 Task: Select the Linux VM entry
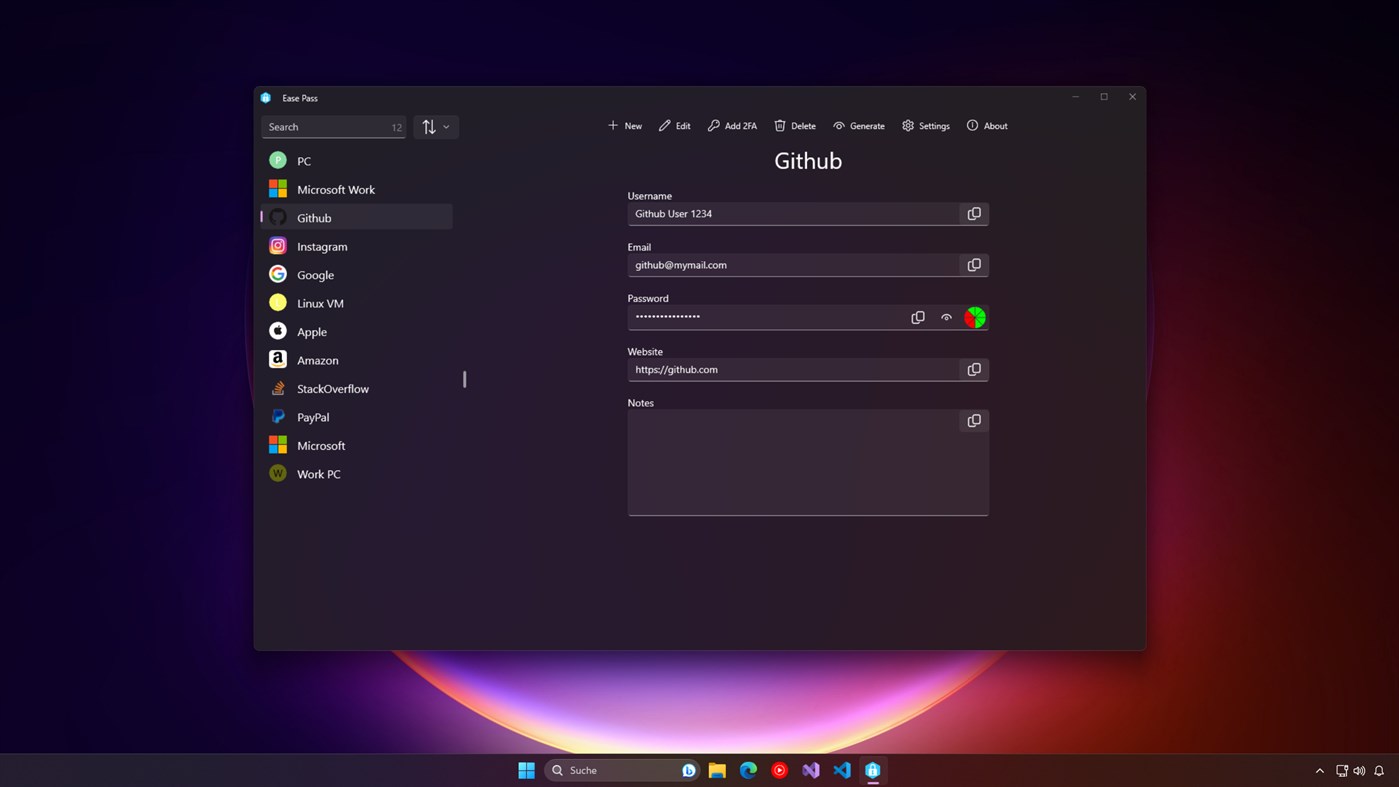[x=357, y=303]
